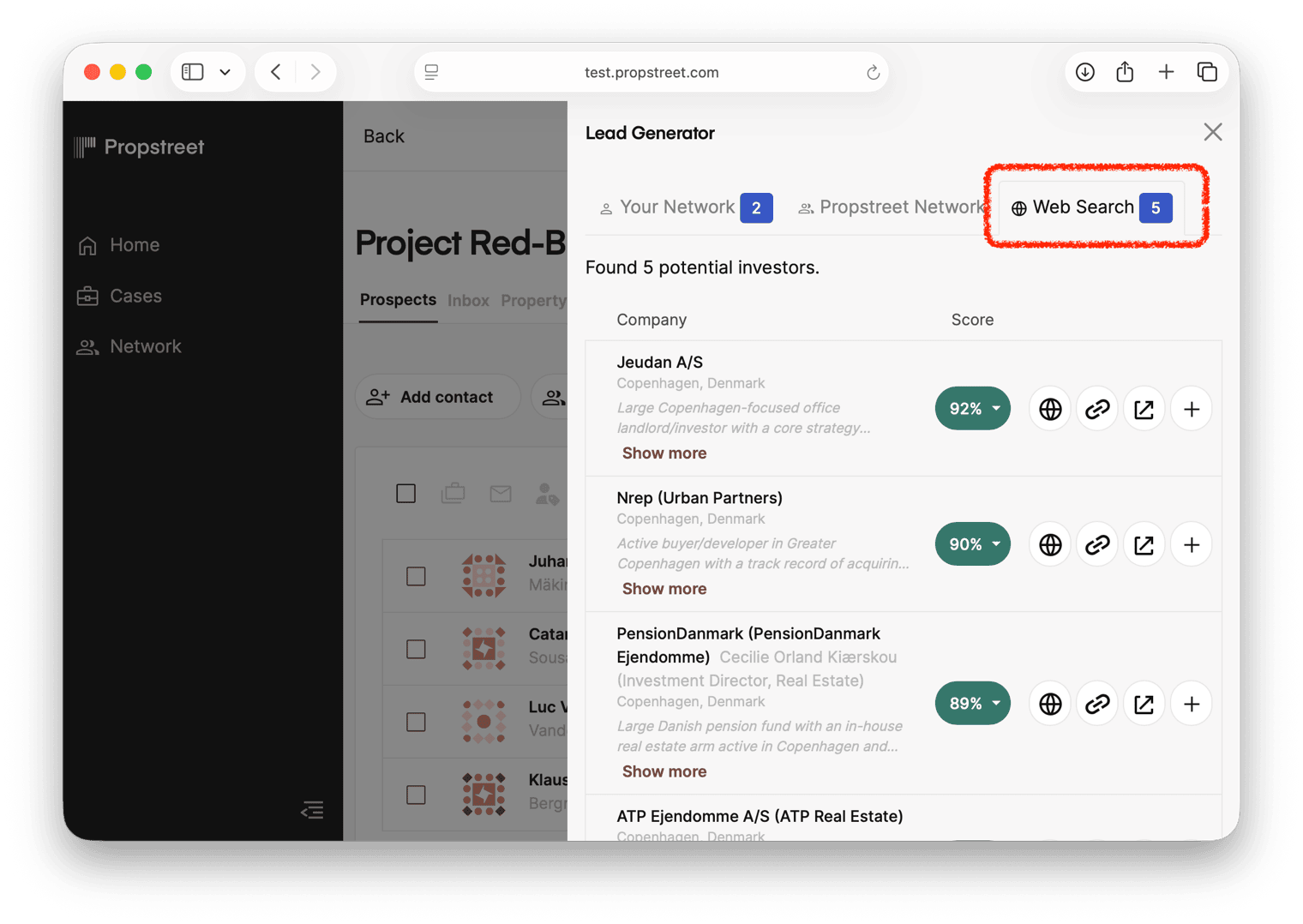Switch to Propstreet Network tab
1303x924 pixels.
892,207
